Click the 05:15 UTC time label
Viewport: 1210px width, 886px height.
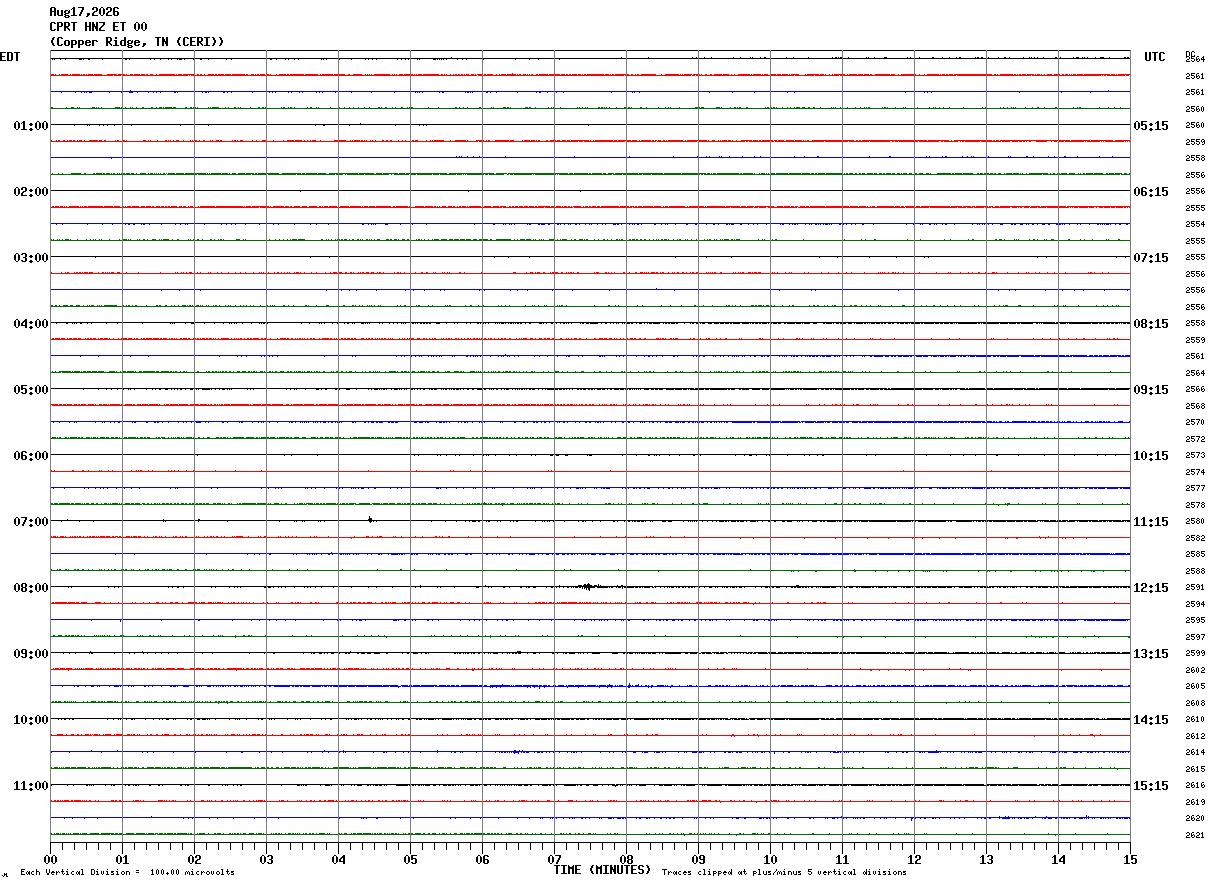pos(1150,126)
